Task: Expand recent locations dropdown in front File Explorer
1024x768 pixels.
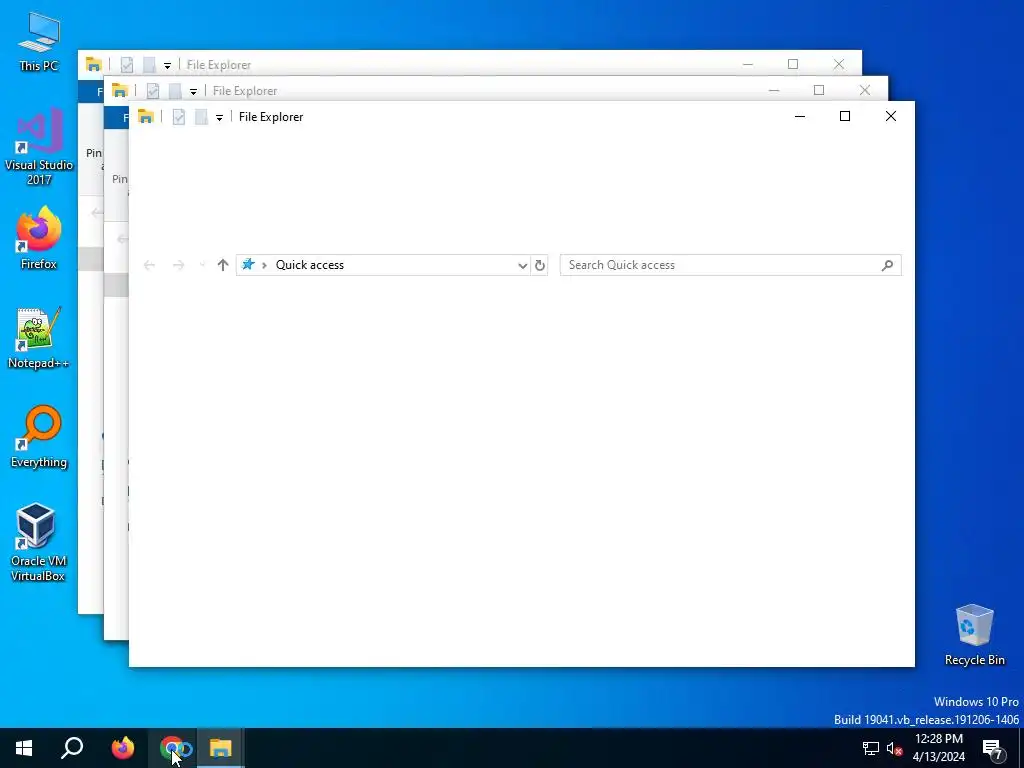Action: tap(202, 265)
